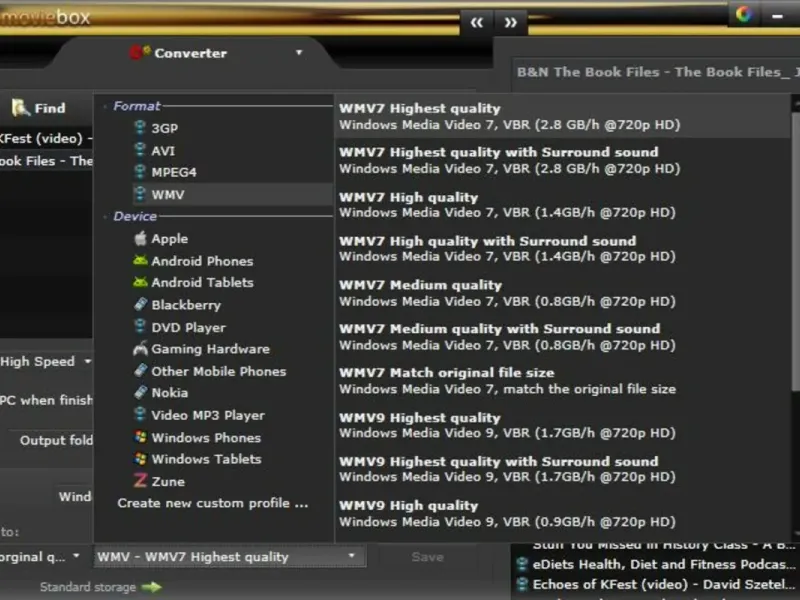Open the WMV - WMV7 Highest quality combo box

click(230, 557)
